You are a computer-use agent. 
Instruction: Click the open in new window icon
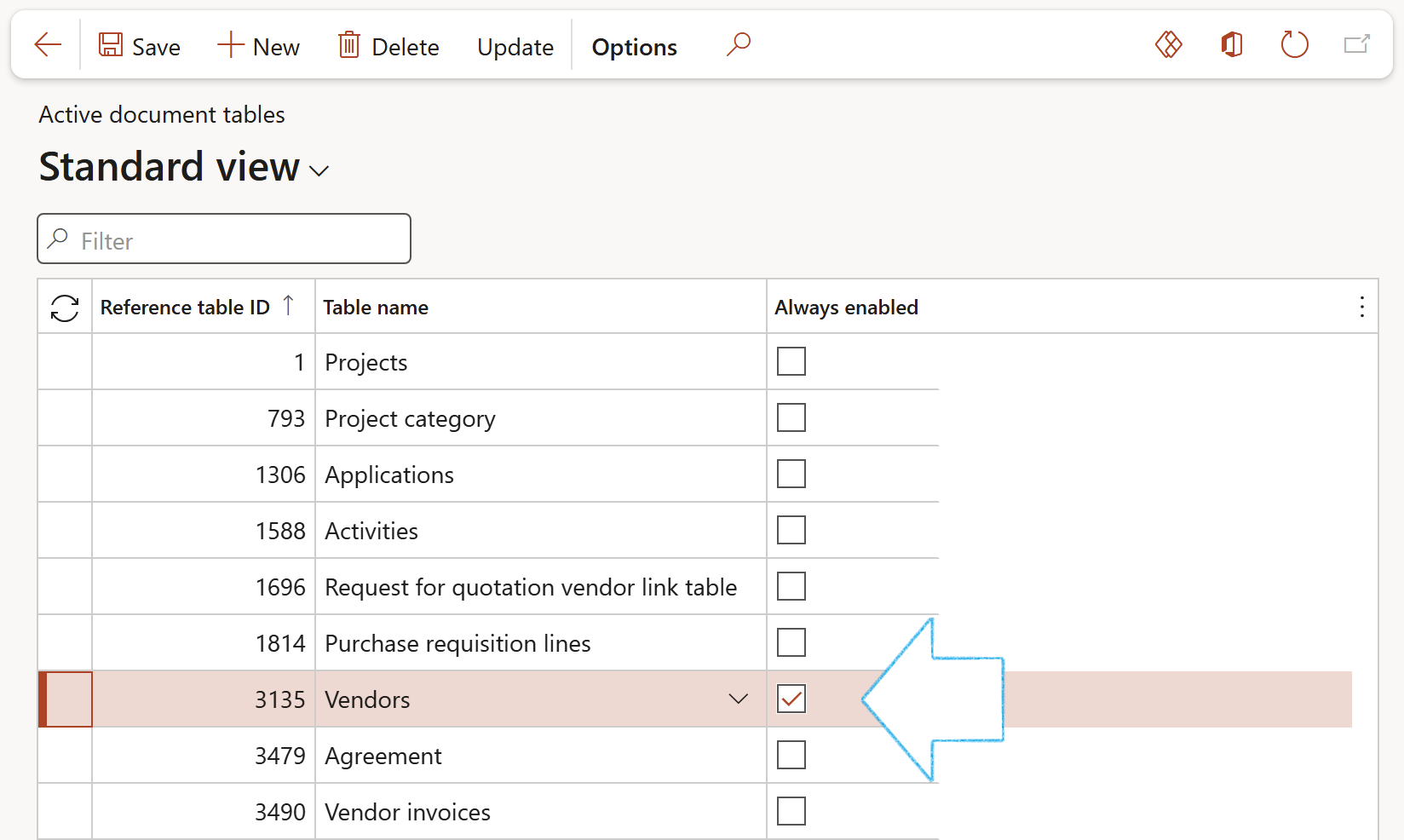(1356, 44)
